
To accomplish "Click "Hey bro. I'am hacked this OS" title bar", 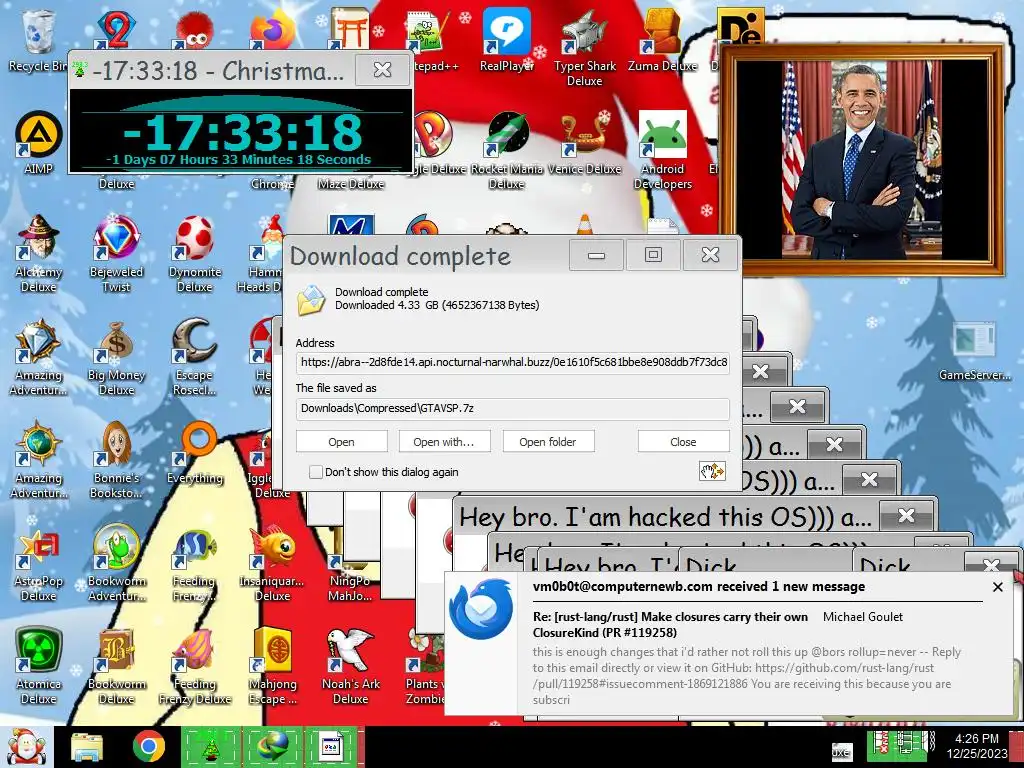I will [666, 517].
